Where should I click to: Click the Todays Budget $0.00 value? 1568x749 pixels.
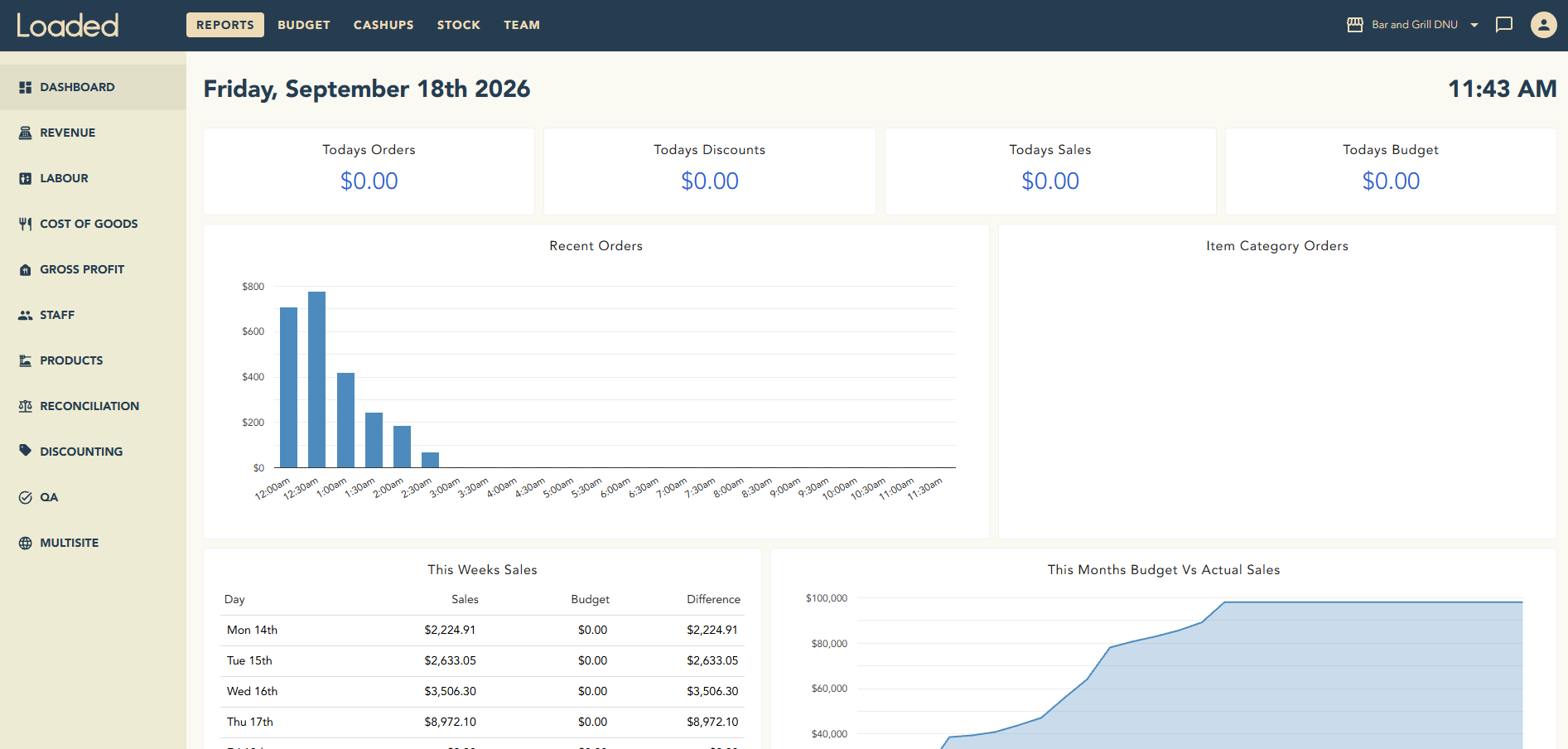point(1391,181)
